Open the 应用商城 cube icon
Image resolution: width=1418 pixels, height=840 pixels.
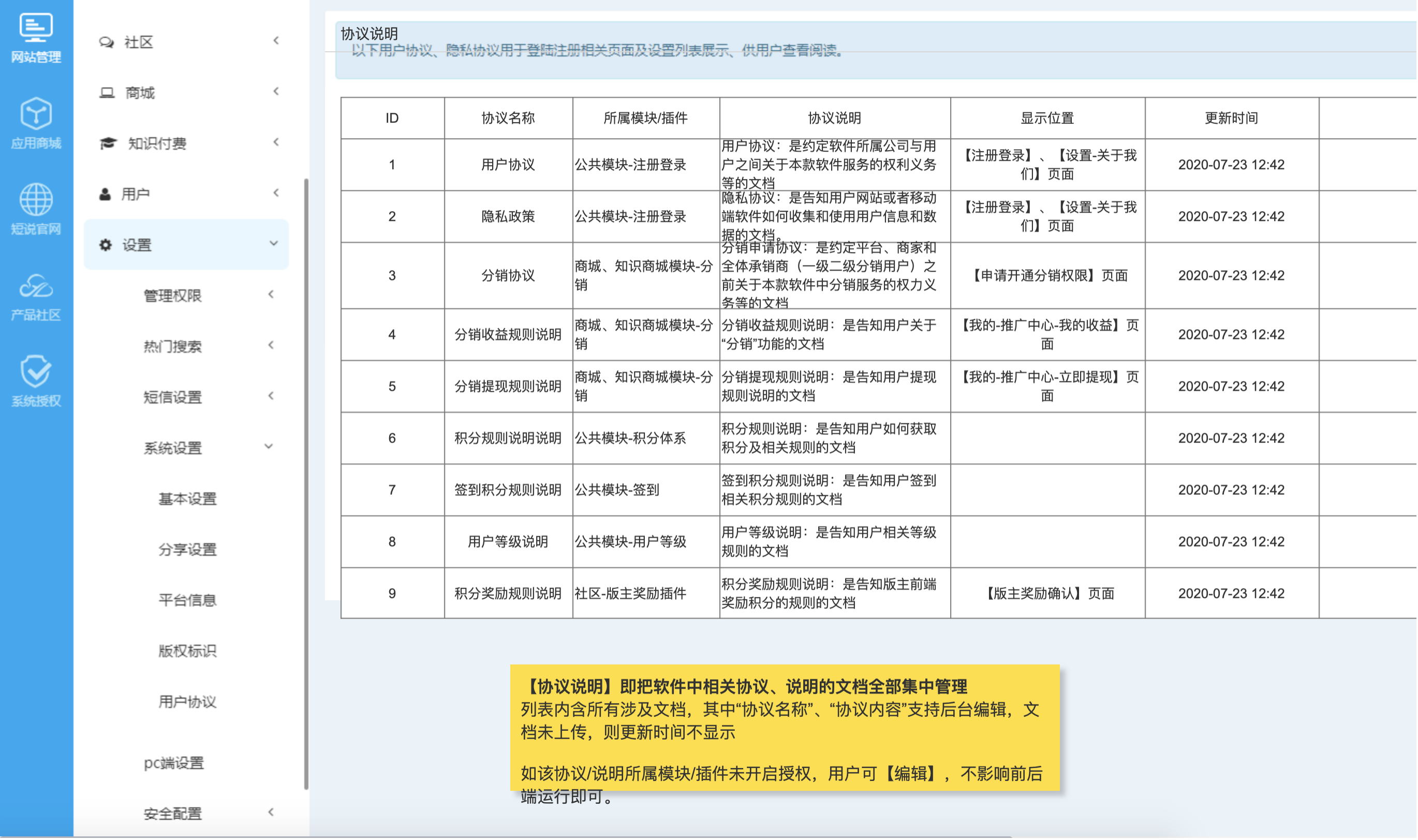pos(36,113)
